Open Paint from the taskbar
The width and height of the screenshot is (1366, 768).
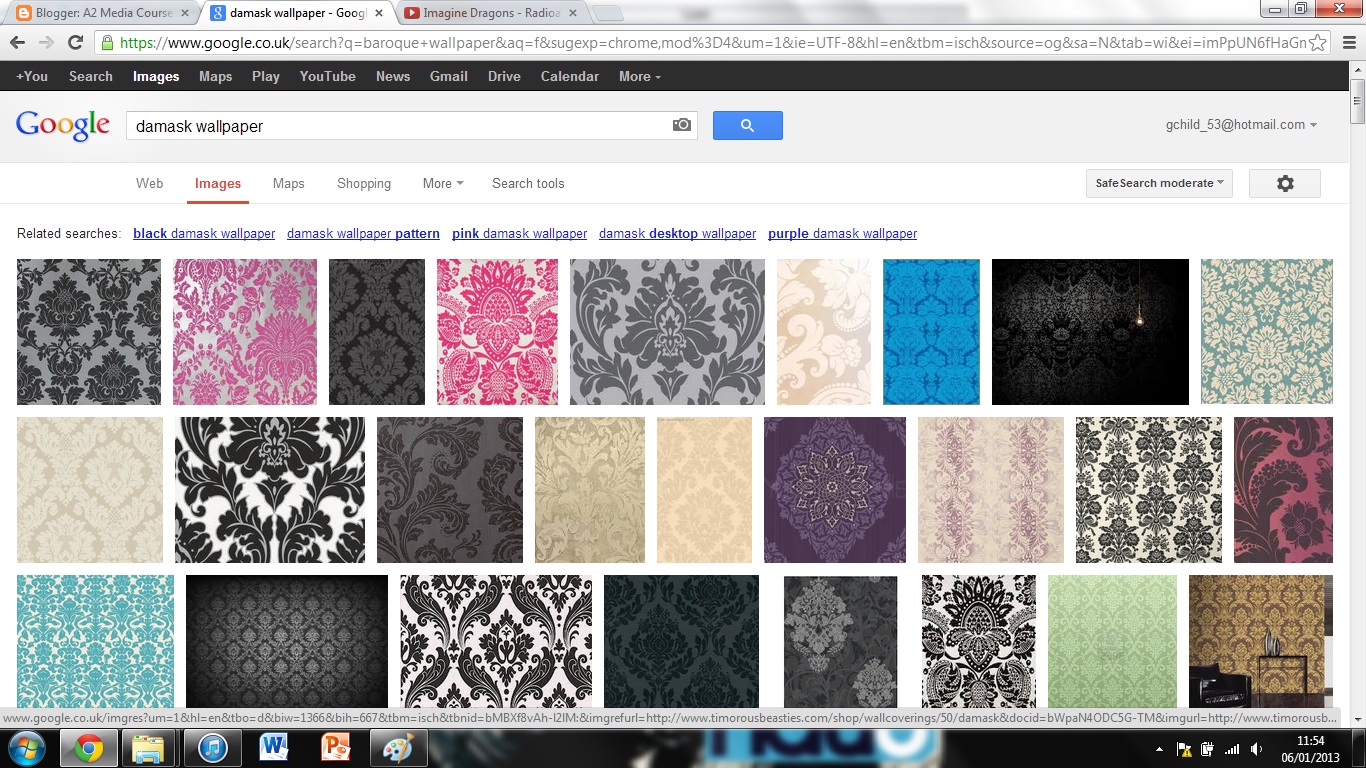(398, 748)
